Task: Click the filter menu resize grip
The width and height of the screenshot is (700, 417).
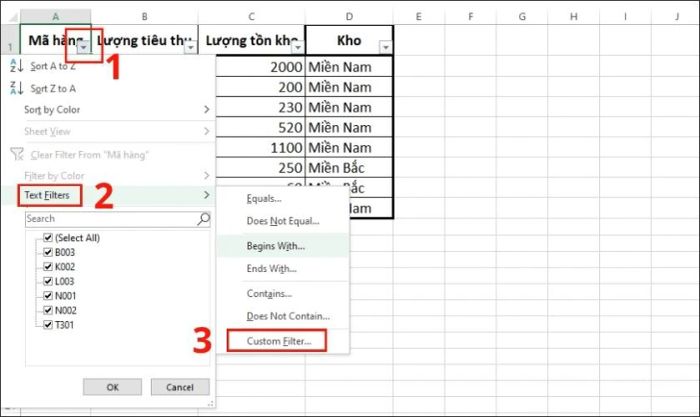Action: [x=210, y=404]
